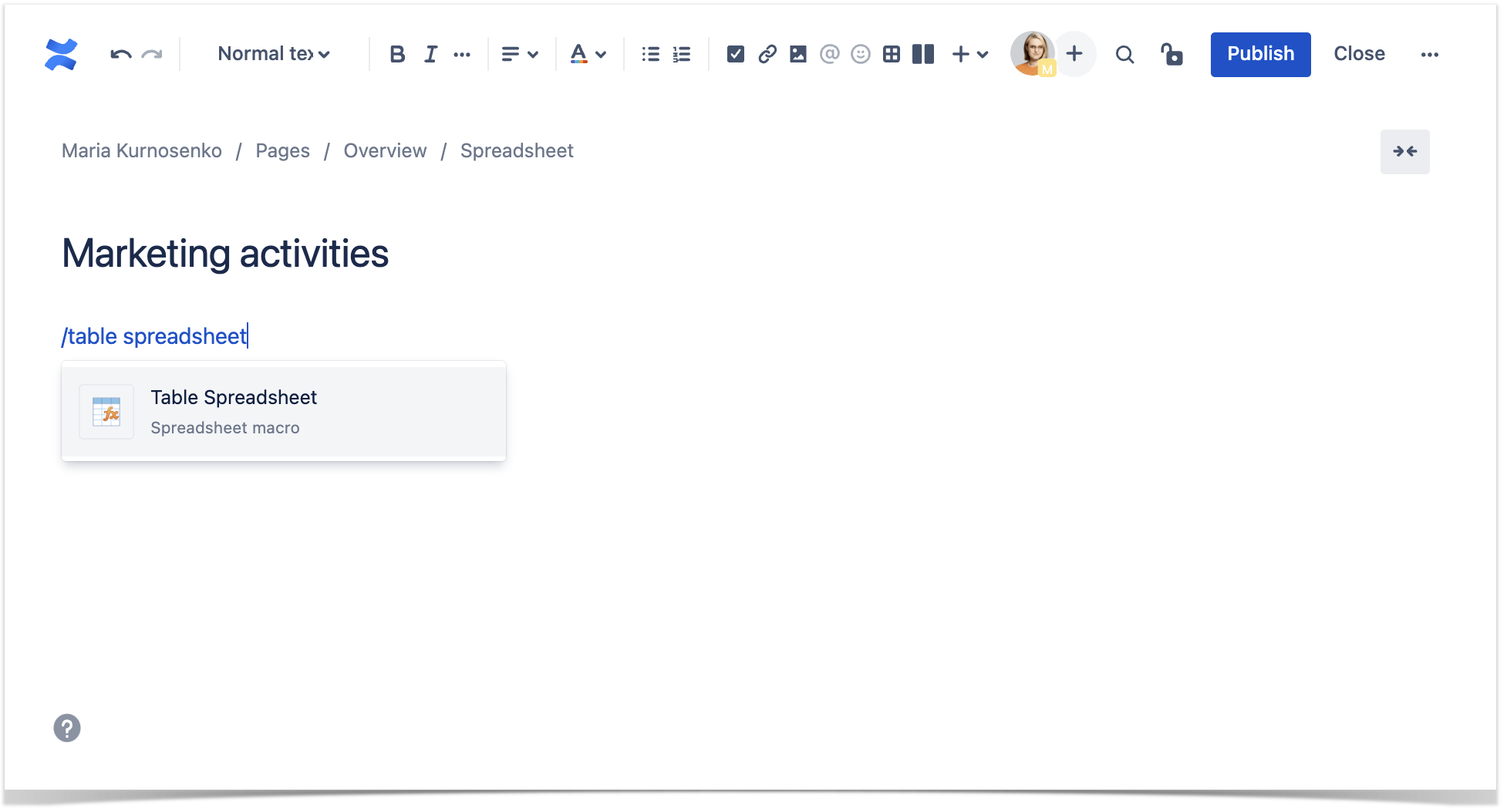Insert a link with the chain icon
This screenshot has width=1507, height=812.
point(767,54)
